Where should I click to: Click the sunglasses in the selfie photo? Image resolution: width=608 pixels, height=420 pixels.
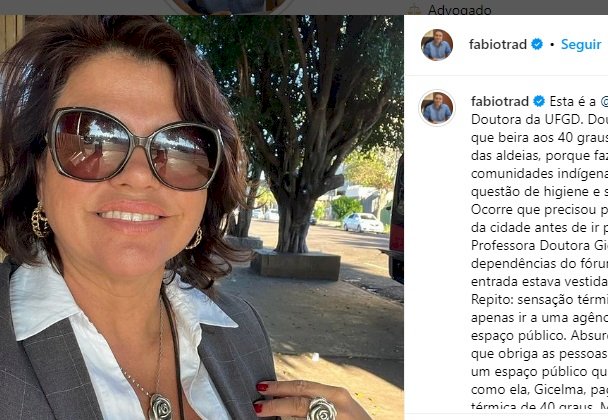point(135,149)
